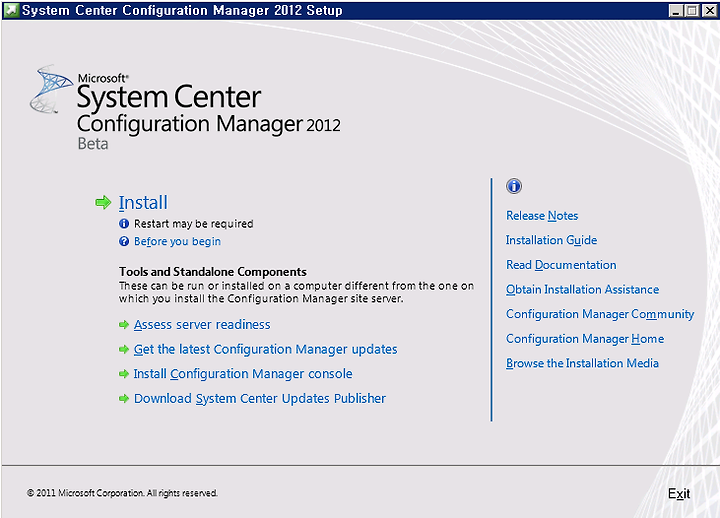This screenshot has height=518, width=720.
Task: Click the Tools and Standalone Components heading
Action: (213, 272)
